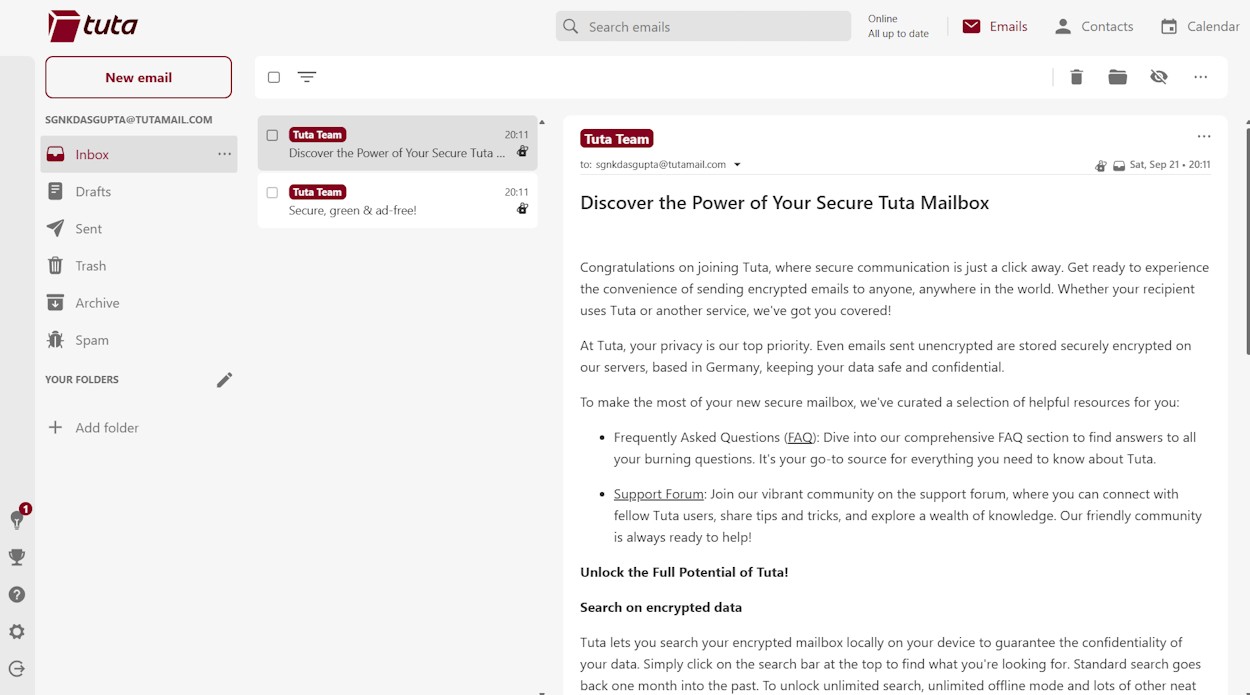The height and width of the screenshot is (695, 1250).
Task: Open news via the lightbulb icon
Action: [x=17, y=519]
